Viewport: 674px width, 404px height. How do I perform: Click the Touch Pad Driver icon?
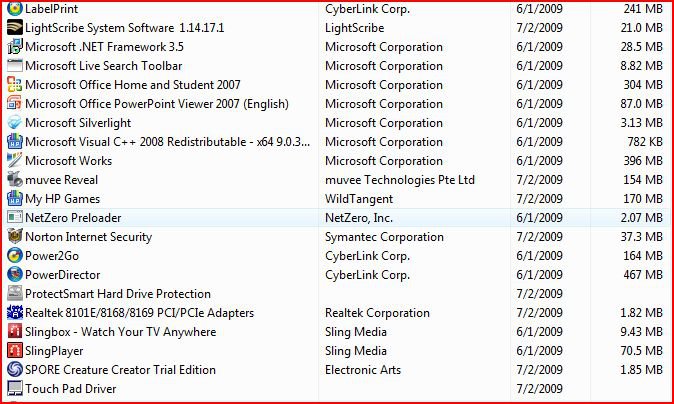click(x=15, y=389)
